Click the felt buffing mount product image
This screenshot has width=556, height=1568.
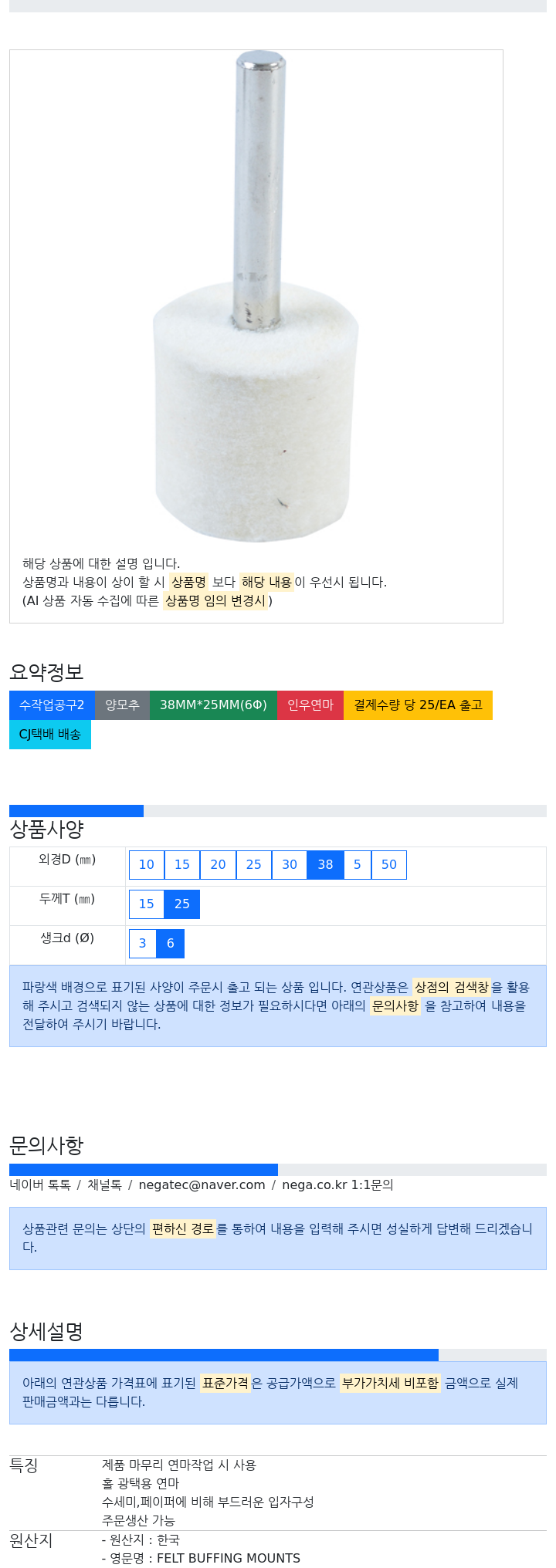[256, 297]
